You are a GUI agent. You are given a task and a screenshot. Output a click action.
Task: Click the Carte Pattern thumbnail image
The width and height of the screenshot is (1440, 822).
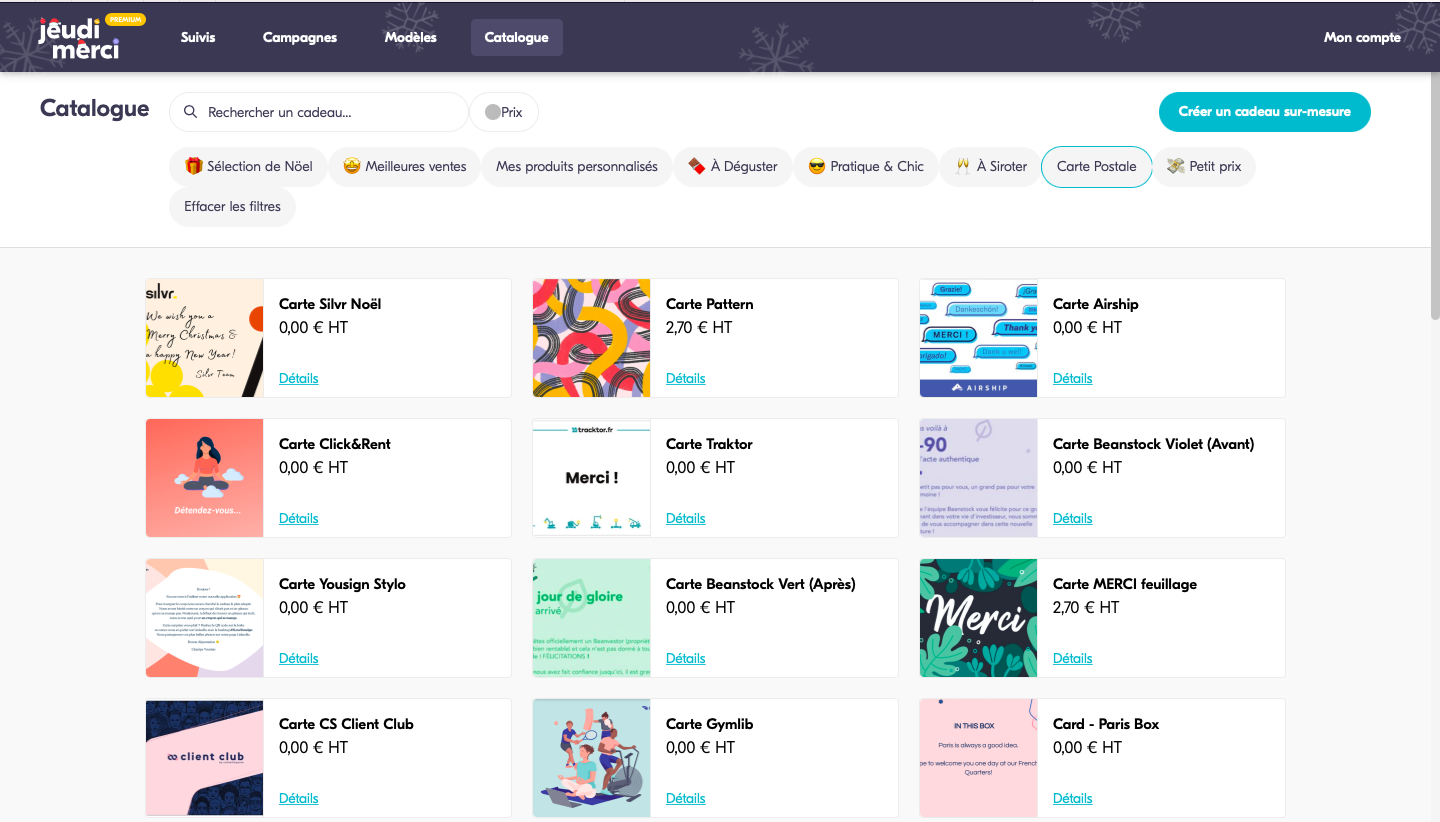point(592,338)
